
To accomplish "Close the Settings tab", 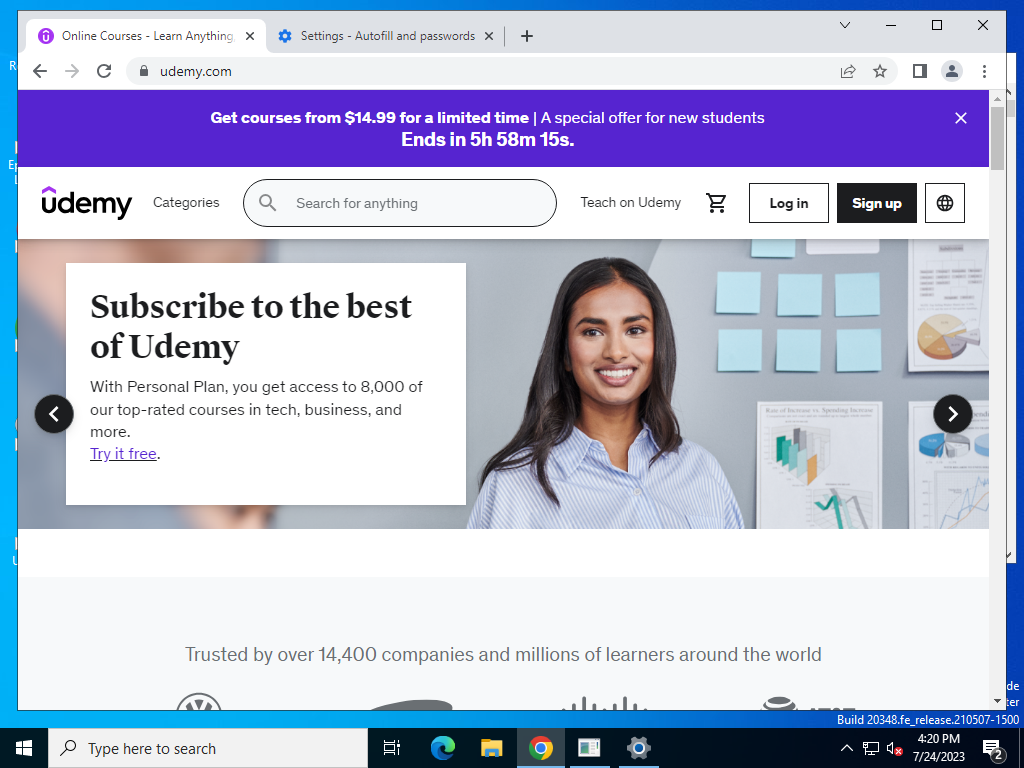I will pyautogui.click(x=488, y=36).
